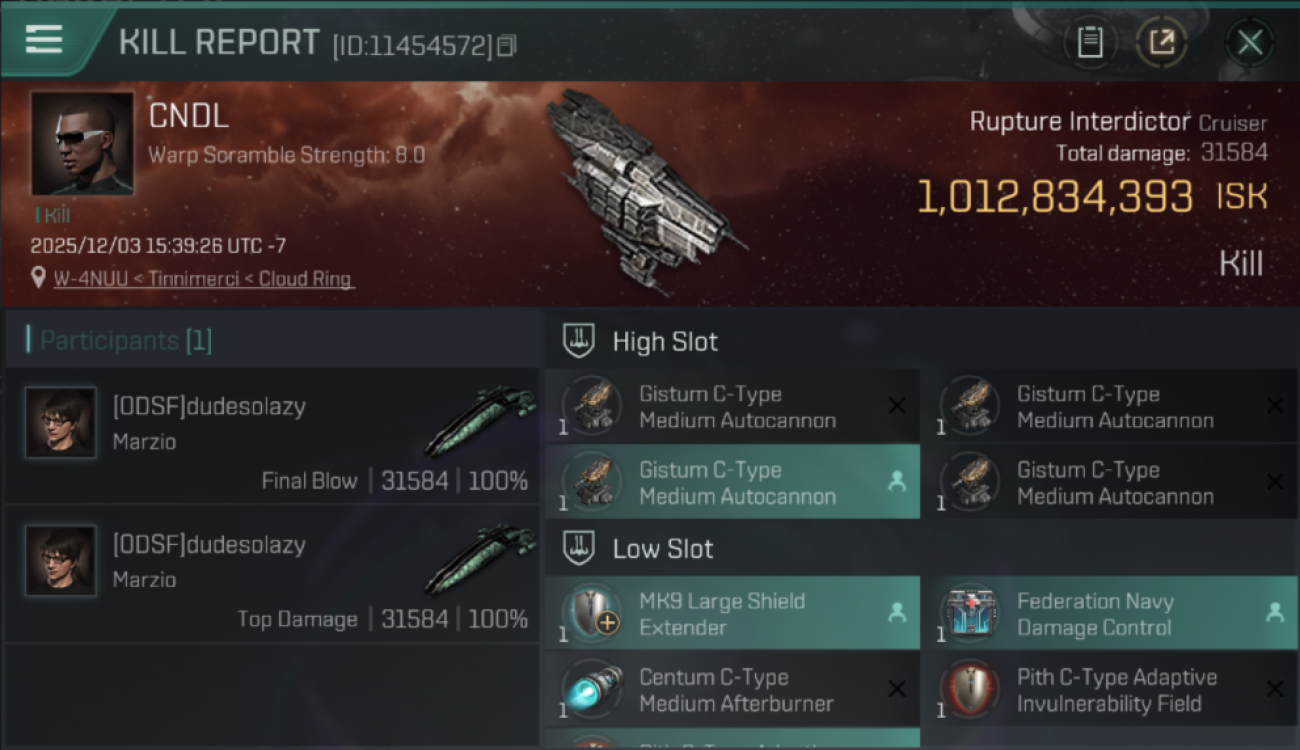Select the Participants section header

tap(125, 341)
